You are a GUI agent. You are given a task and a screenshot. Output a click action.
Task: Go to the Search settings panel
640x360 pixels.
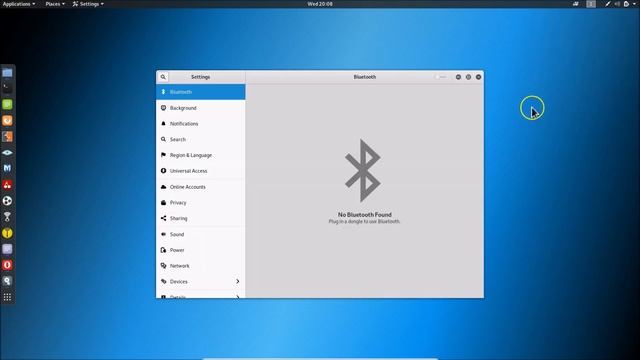coord(200,139)
